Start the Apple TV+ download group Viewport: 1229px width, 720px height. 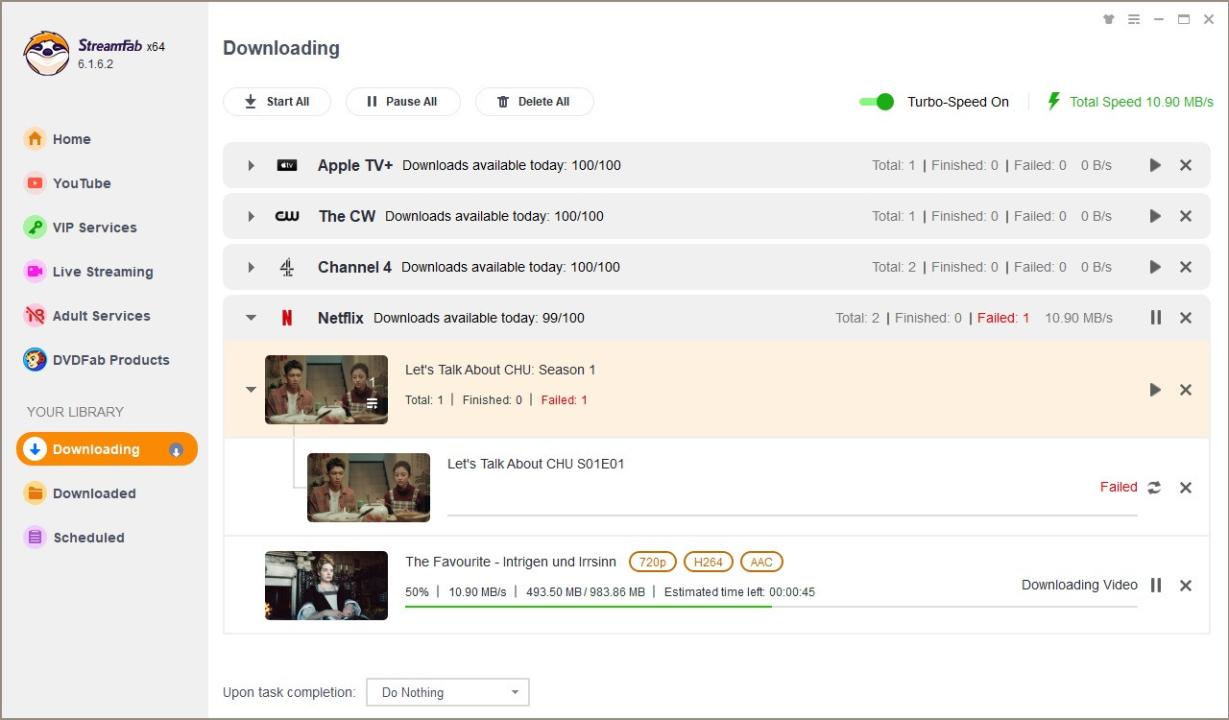point(1155,165)
